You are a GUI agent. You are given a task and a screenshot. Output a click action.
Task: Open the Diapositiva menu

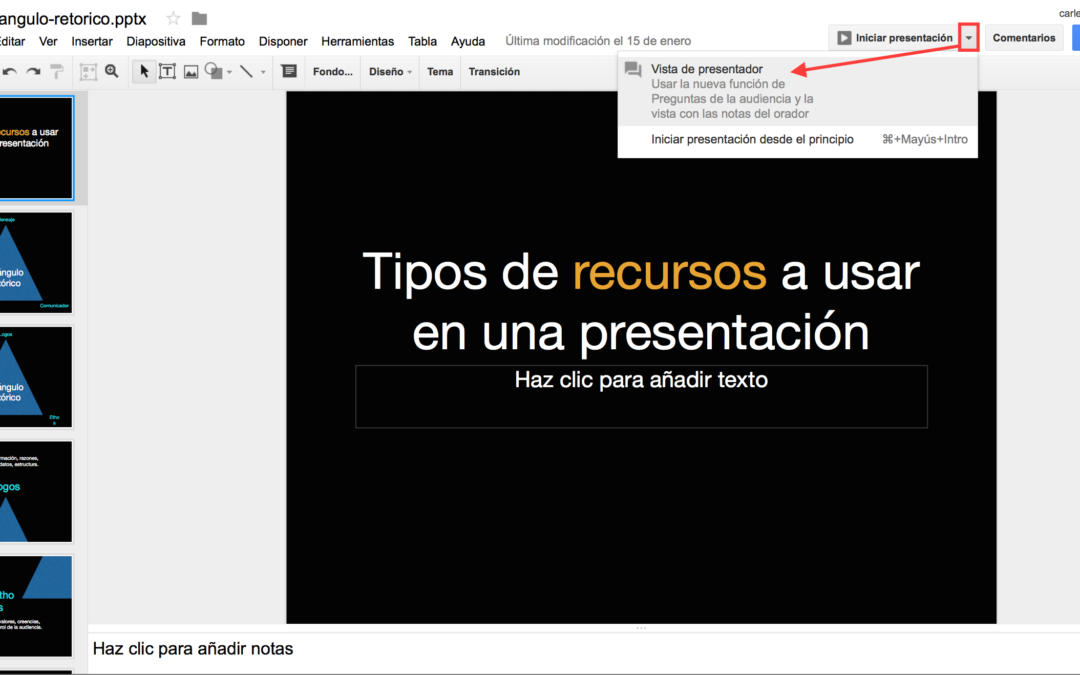pyautogui.click(x=156, y=41)
